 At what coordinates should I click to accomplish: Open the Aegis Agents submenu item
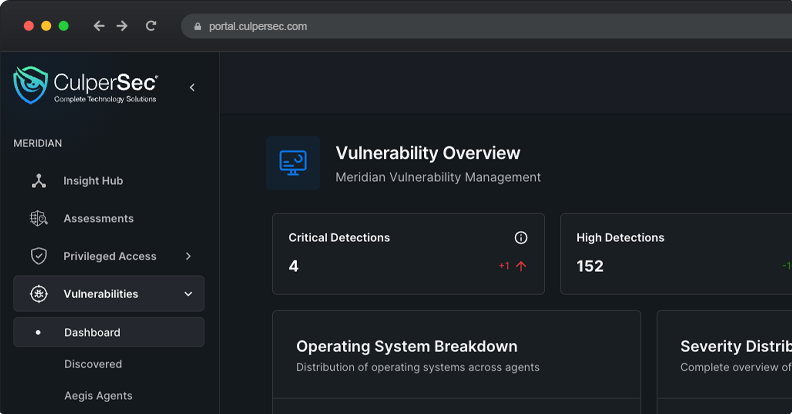pos(98,396)
